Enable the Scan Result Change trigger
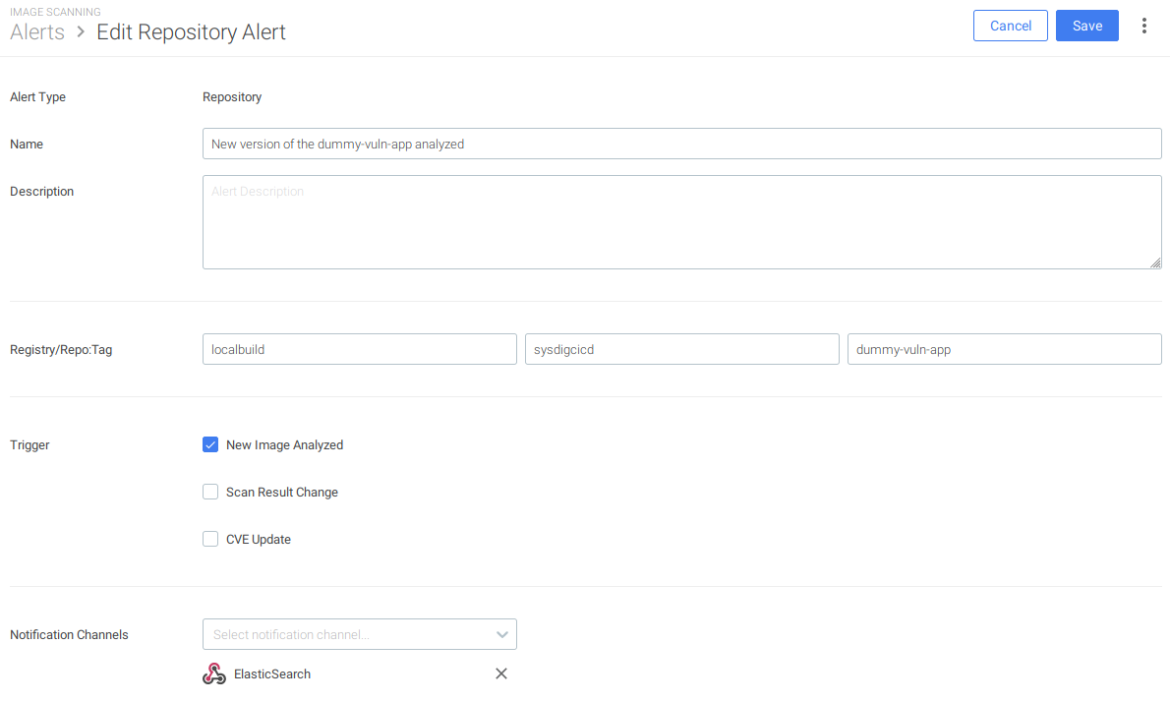This screenshot has height=702, width=1170. click(210, 492)
